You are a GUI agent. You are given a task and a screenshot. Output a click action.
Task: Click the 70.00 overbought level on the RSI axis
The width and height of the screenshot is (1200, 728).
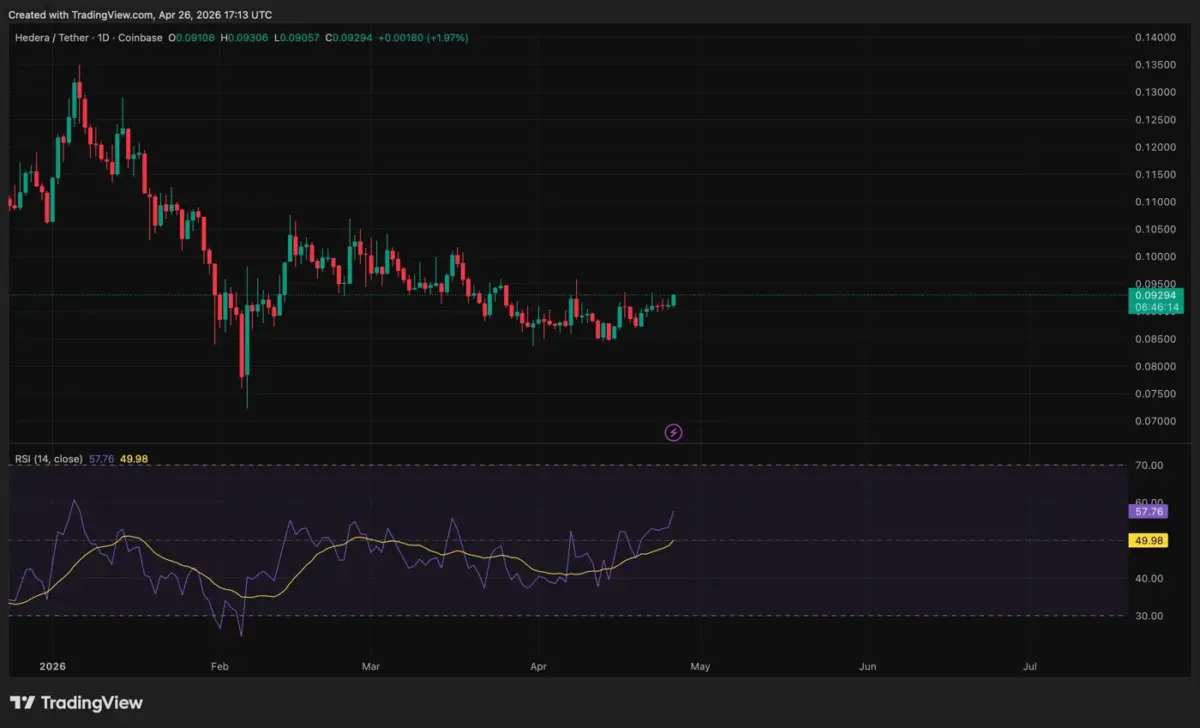(1149, 466)
